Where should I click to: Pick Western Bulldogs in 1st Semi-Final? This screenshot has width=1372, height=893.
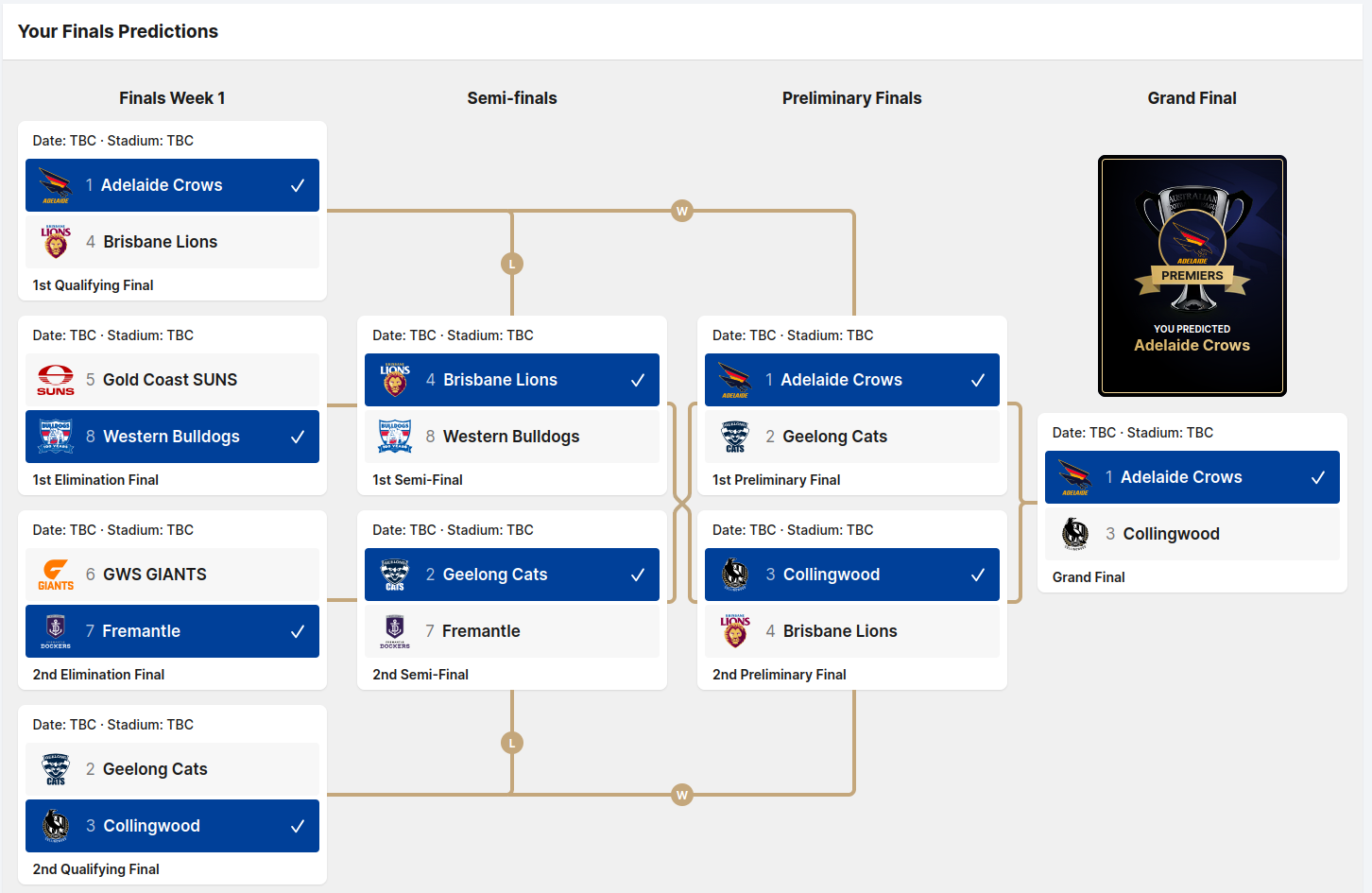pyautogui.click(x=512, y=437)
